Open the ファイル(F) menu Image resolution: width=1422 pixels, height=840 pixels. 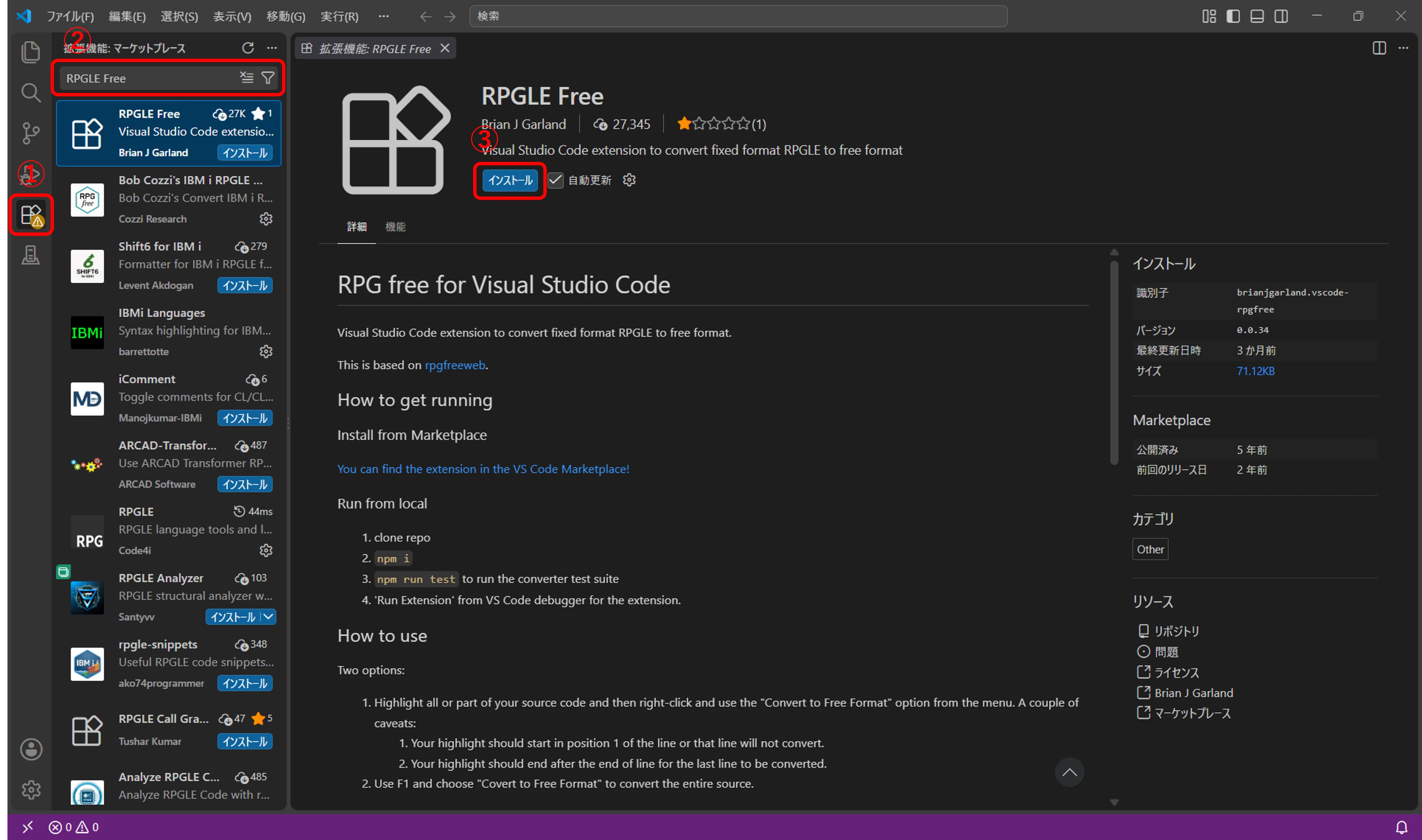tap(71, 16)
